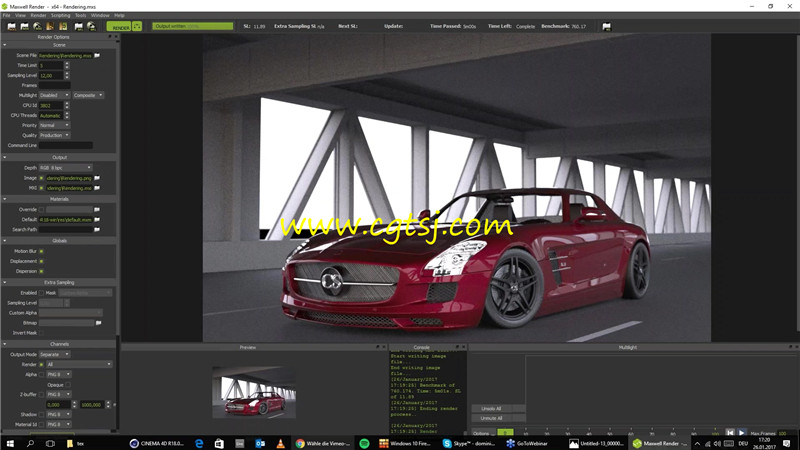Toggle the Z-buffer channel checkbox
Screen dimensions: 800x450
tap(41, 394)
